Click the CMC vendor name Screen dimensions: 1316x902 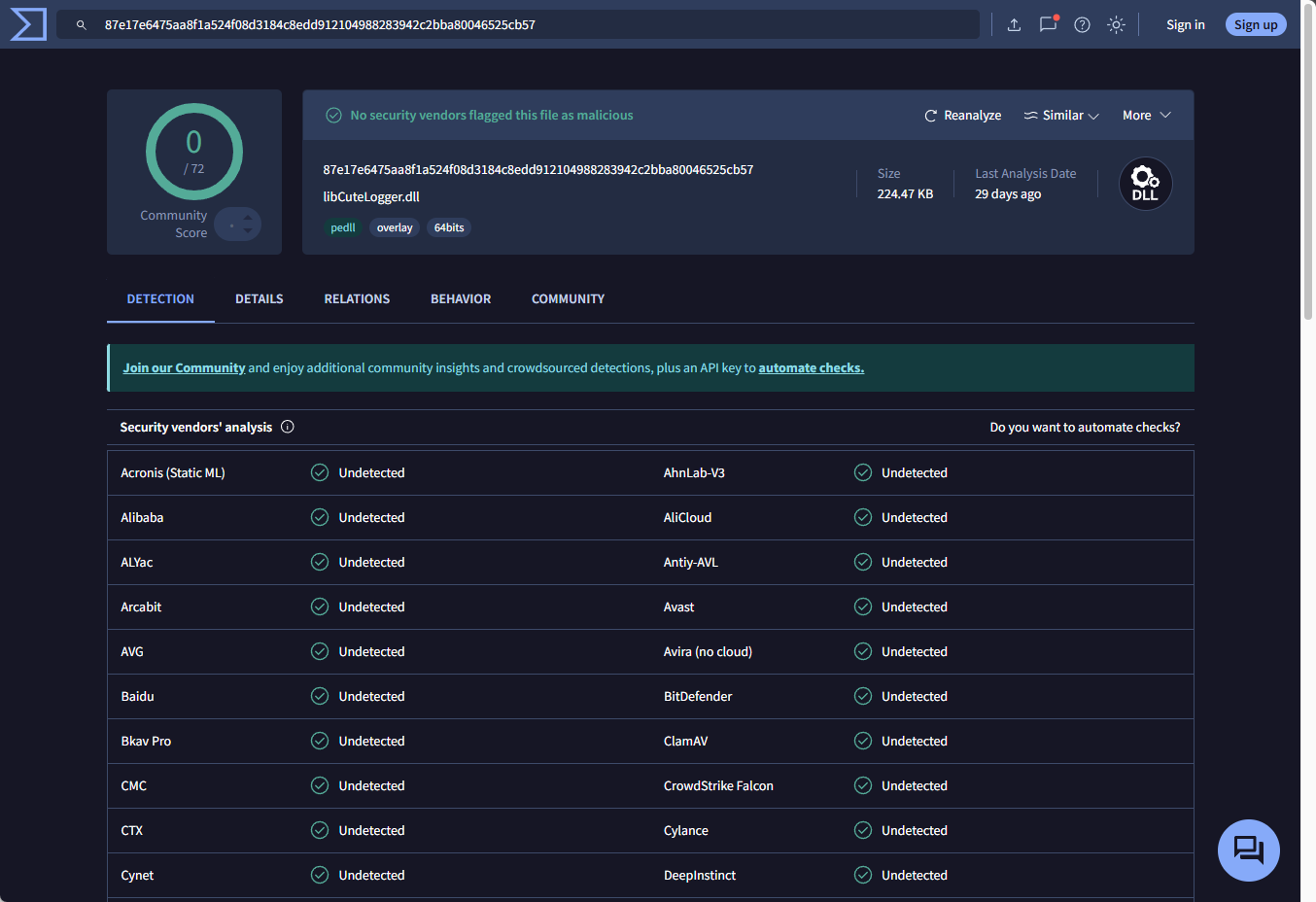tap(133, 786)
